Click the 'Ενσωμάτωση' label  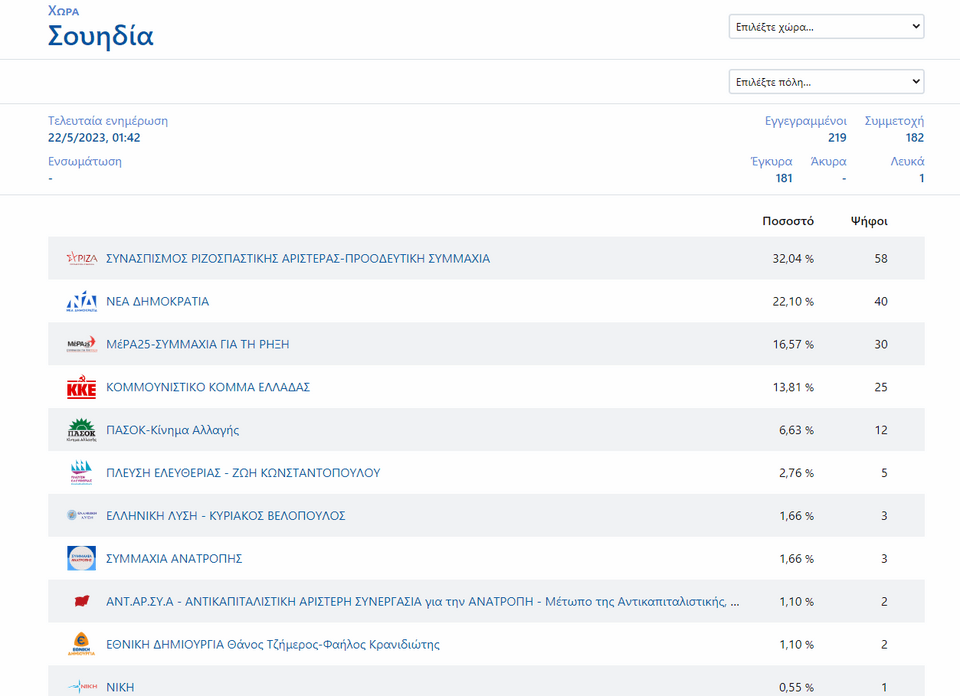coord(84,161)
